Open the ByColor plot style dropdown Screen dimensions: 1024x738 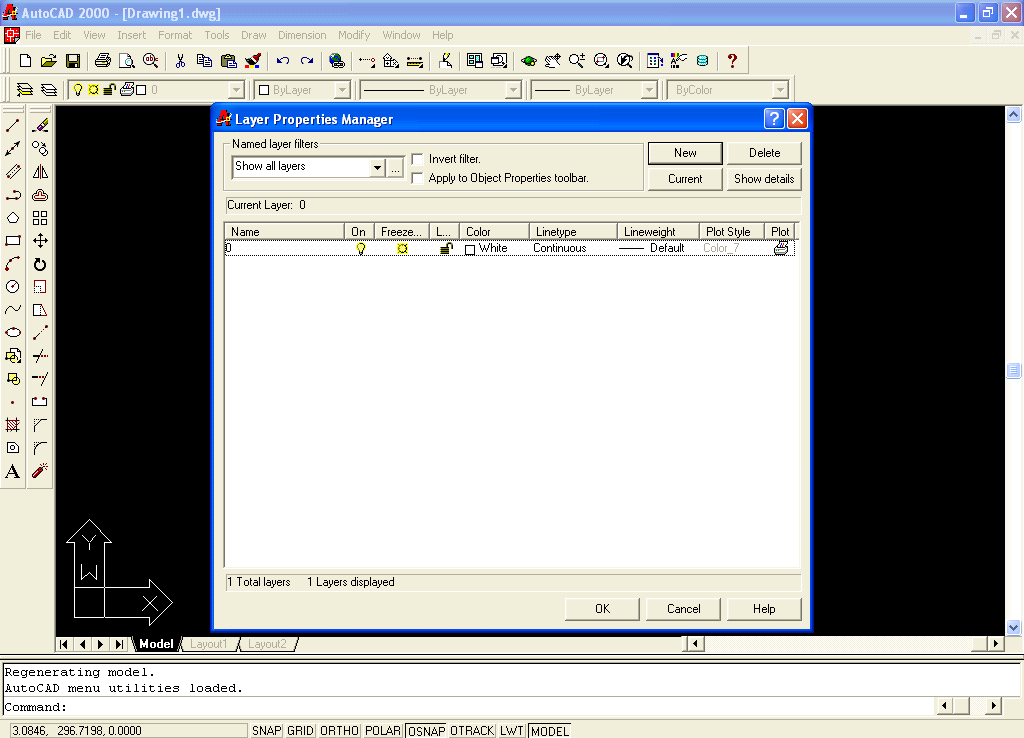780,89
